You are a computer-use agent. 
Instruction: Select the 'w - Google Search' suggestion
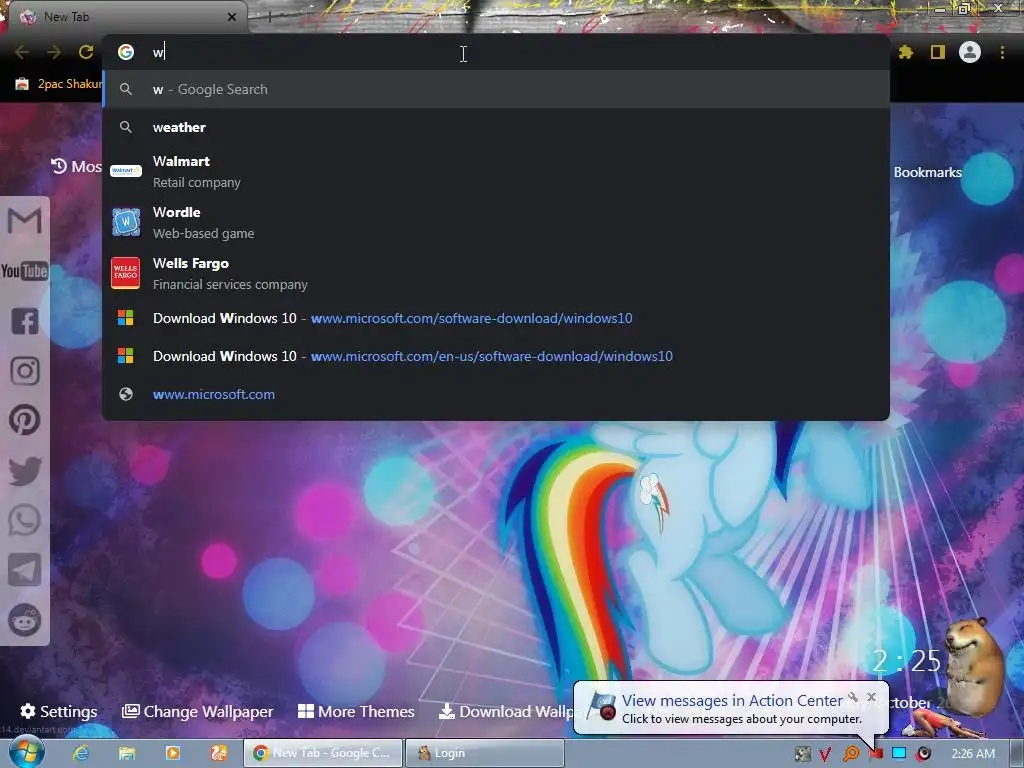coord(496,89)
